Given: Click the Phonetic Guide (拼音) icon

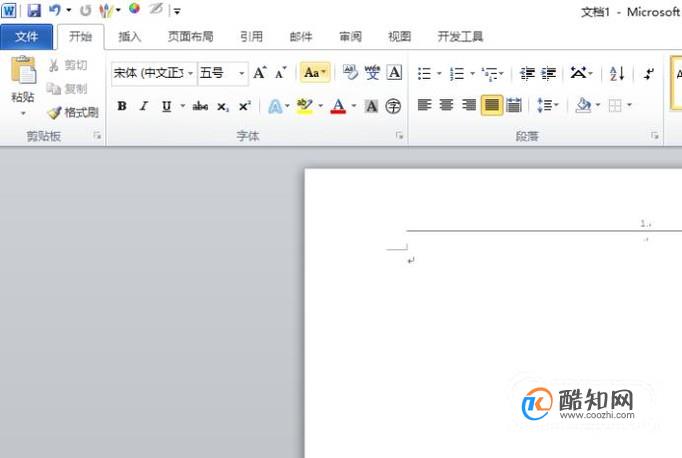Looking at the screenshot, I should 372,72.
